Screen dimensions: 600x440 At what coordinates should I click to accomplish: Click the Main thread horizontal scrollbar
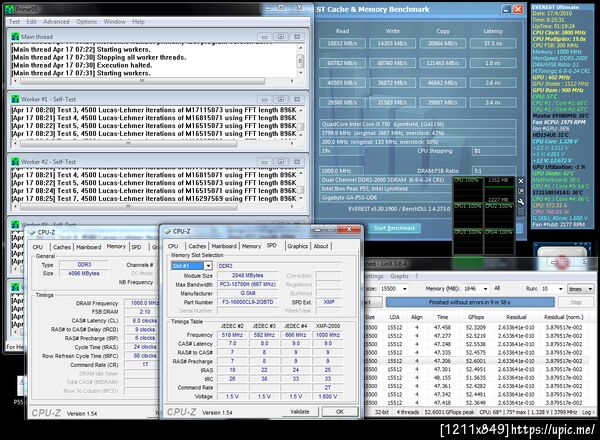142,81
